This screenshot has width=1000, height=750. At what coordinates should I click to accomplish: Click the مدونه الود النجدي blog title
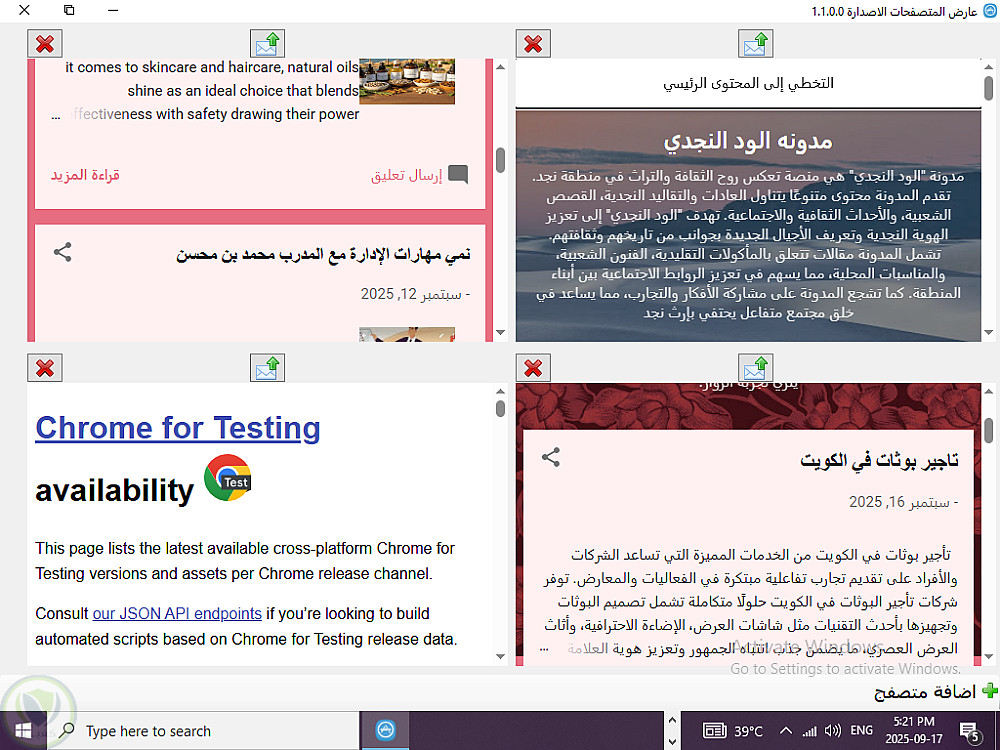(x=748, y=141)
